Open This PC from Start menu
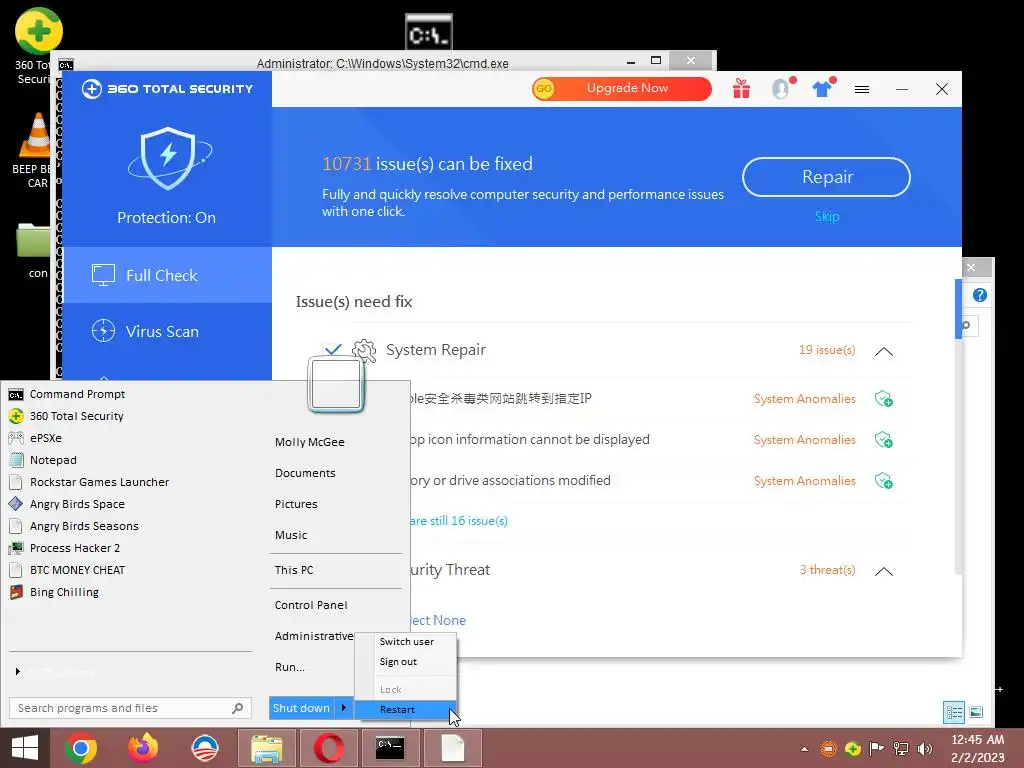 (x=294, y=569)
